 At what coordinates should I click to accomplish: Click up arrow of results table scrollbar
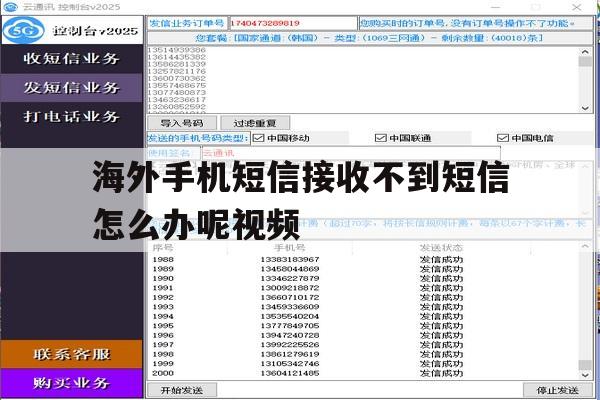click(585, 247)
